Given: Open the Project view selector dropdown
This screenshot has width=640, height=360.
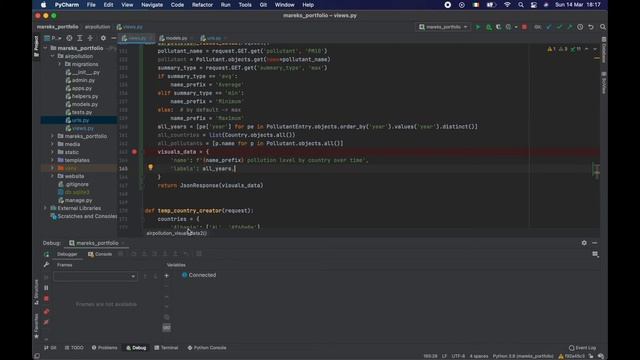Looking at the screenshot, I should click(x=53, y=38).
